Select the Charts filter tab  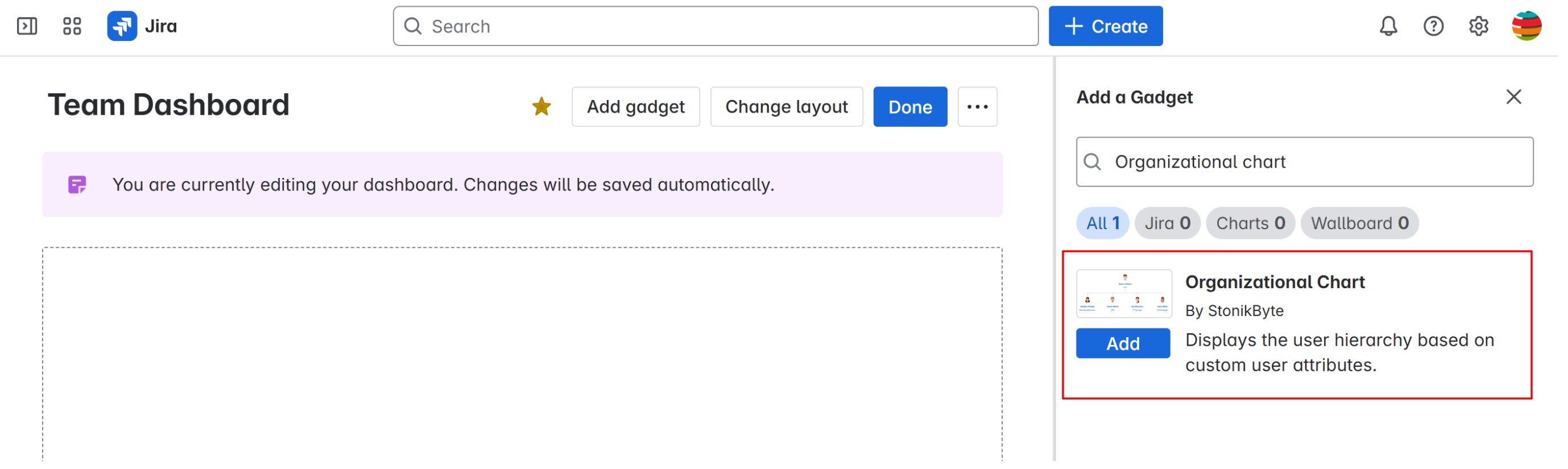tap(1250, 223)
